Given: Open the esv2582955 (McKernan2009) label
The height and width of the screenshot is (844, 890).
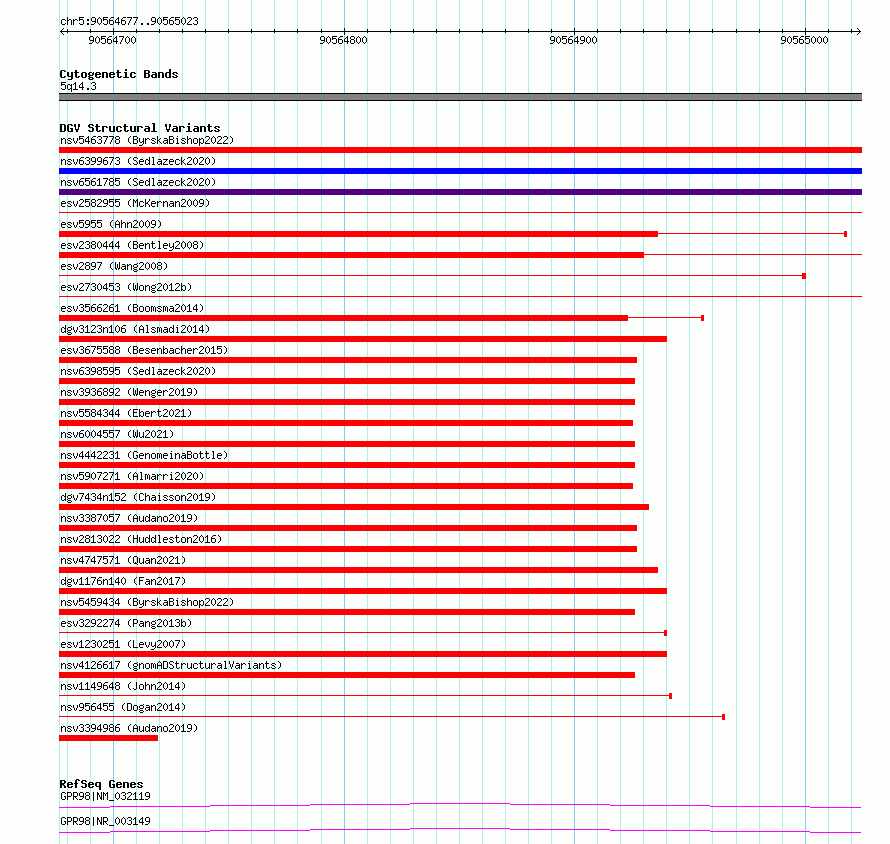Looking at the screenshot, I should coord(135,203).
